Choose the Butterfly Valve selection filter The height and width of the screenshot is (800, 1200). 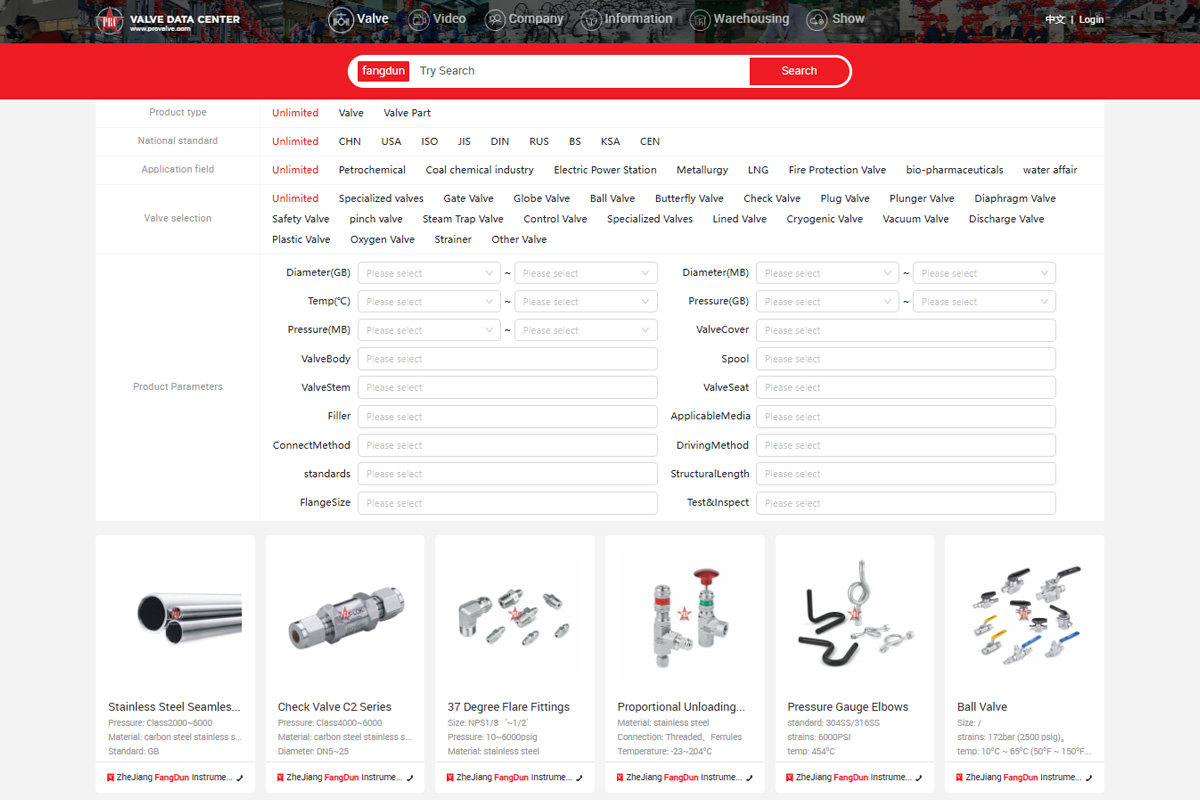(x=689, y=199)
